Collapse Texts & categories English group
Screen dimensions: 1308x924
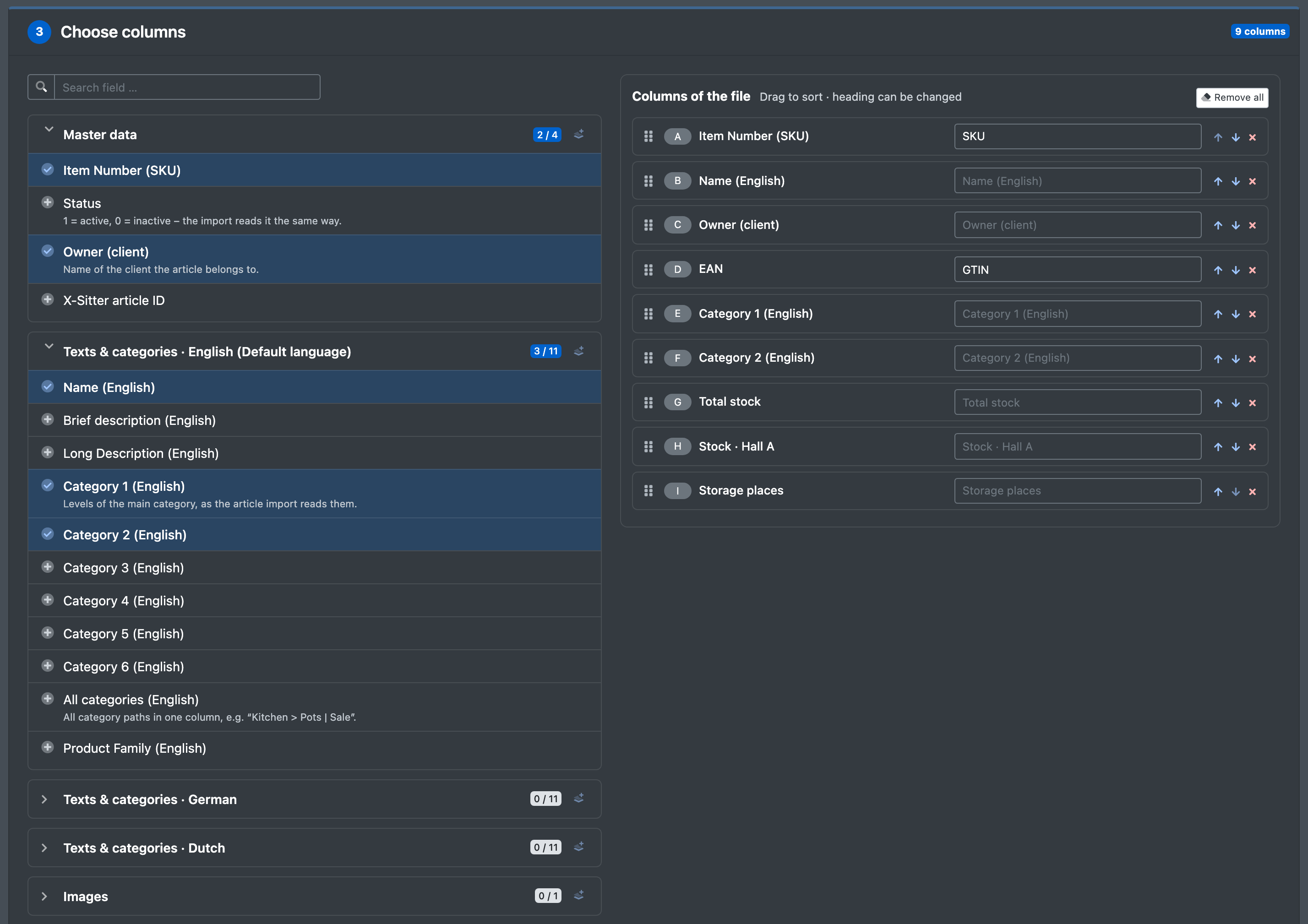point(49,347)
